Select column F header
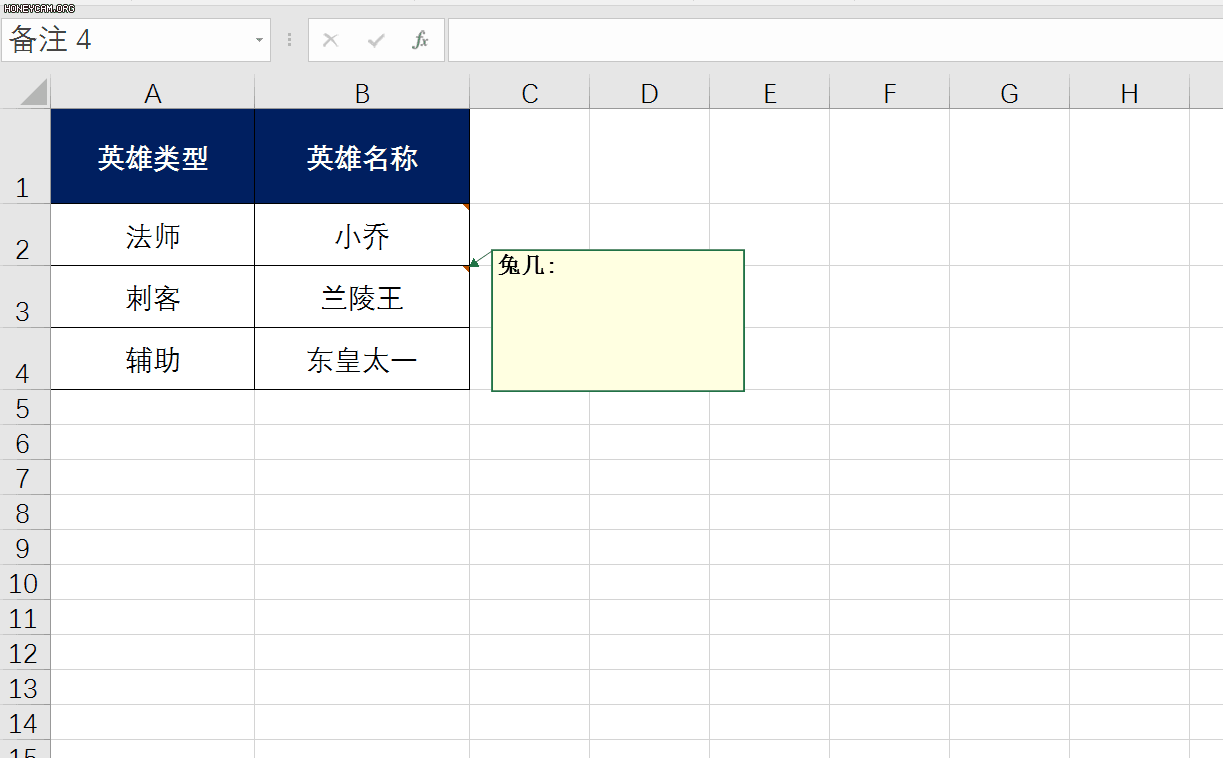This screenshot has width=1223, height=758. pos(890,93)
